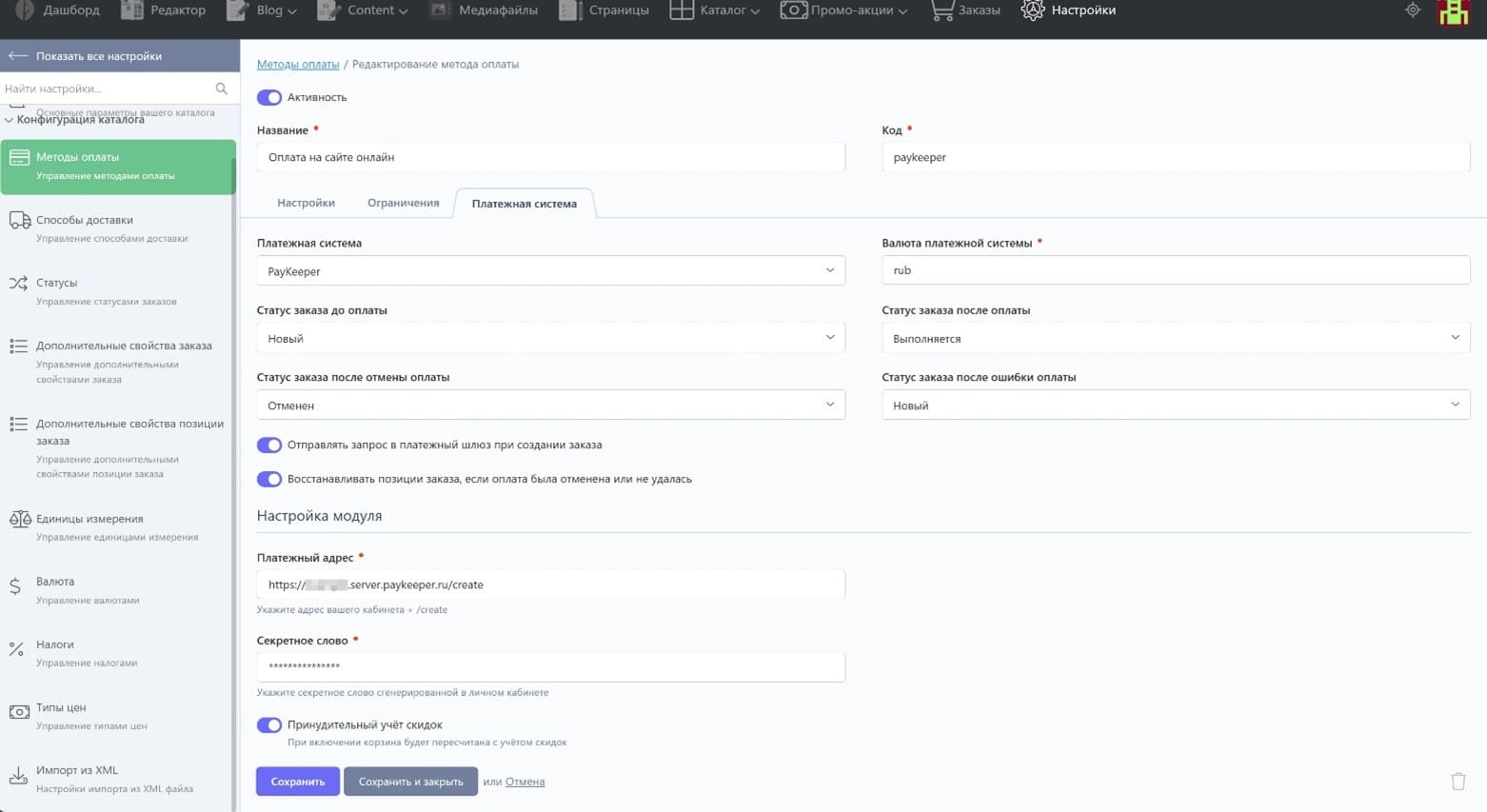The width and height of the screenshot is (1487, 812).
Task: Click the Сохранить button
Action: click(x=297, y=782)
